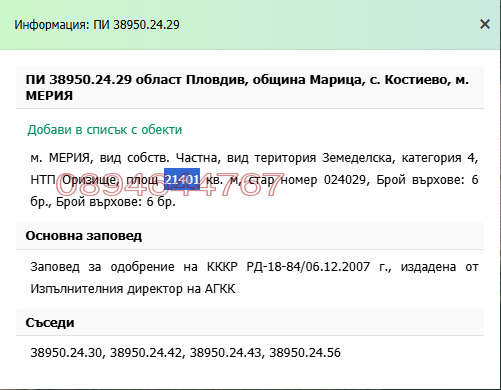501x390 pixels.
Task: Select the highlighted area value 21401
Action: [x=182, y=179]
